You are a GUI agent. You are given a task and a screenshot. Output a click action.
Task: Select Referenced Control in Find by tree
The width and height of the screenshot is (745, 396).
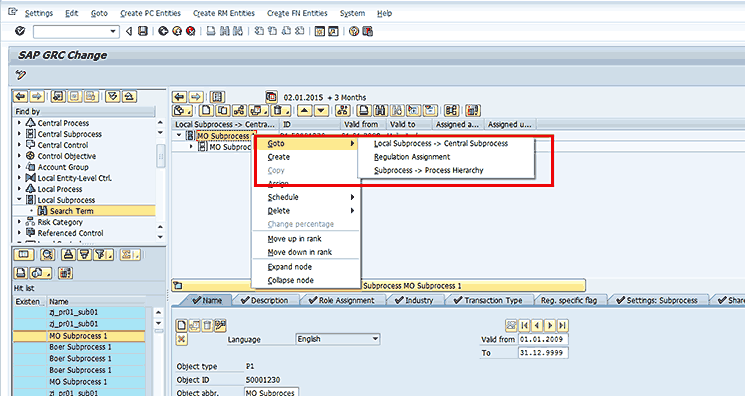(x=70, y=233)
